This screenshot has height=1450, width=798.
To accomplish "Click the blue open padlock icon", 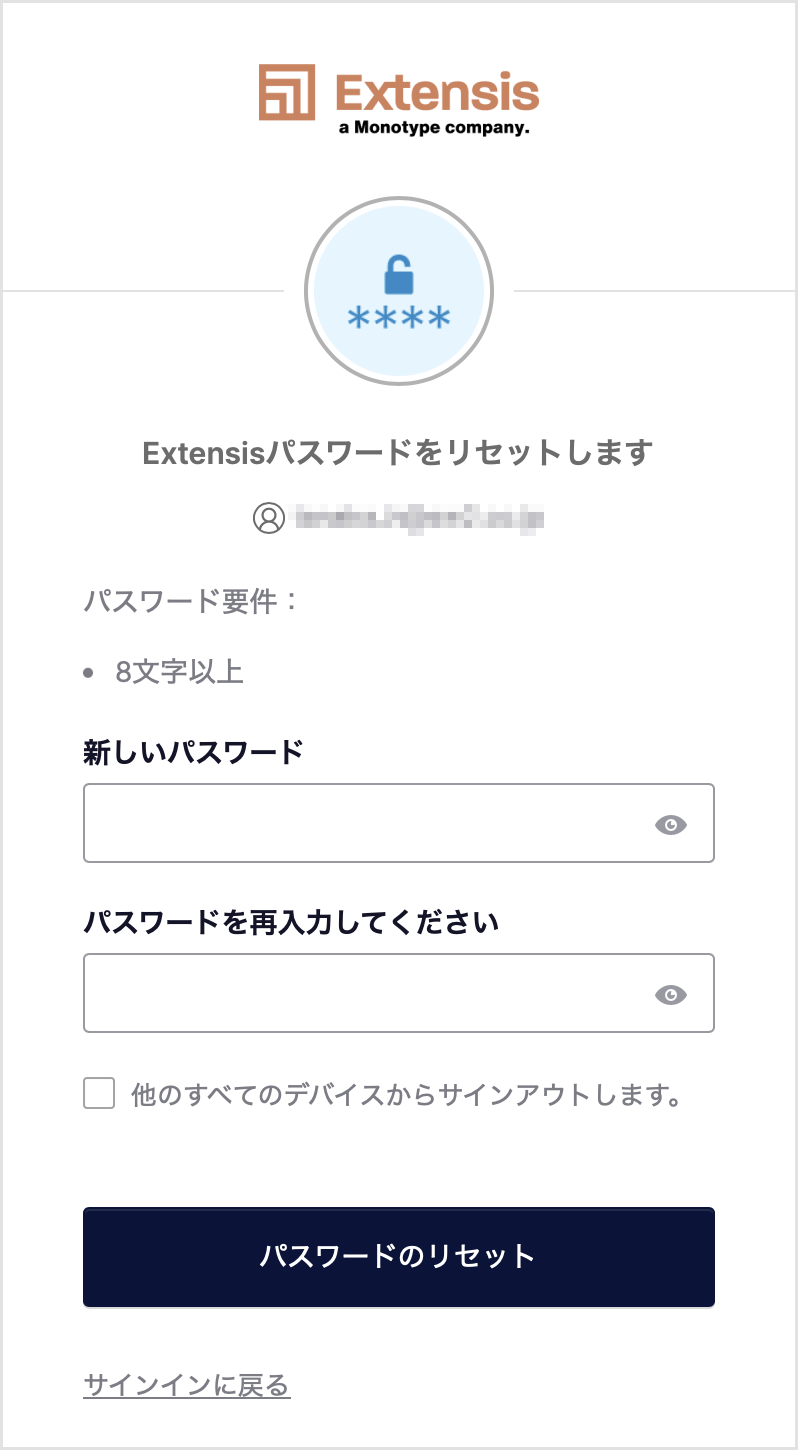I will point(399,275).
